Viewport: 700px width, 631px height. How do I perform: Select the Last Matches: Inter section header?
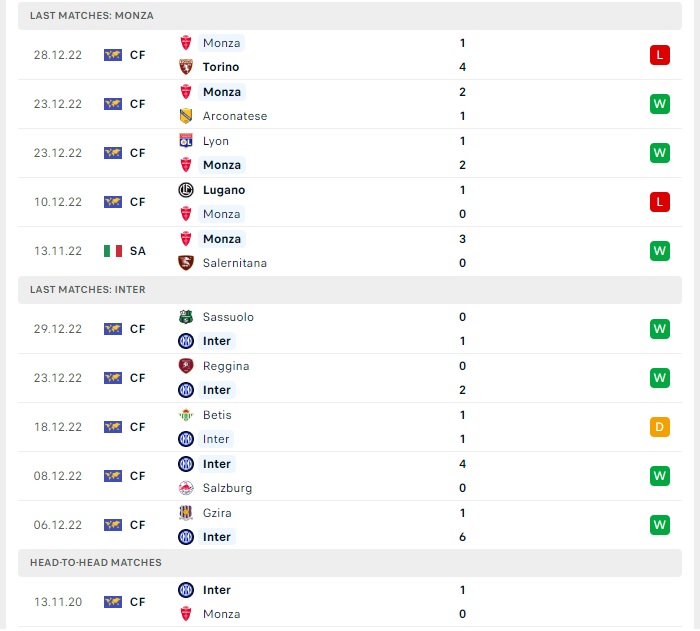coord(350,290)
